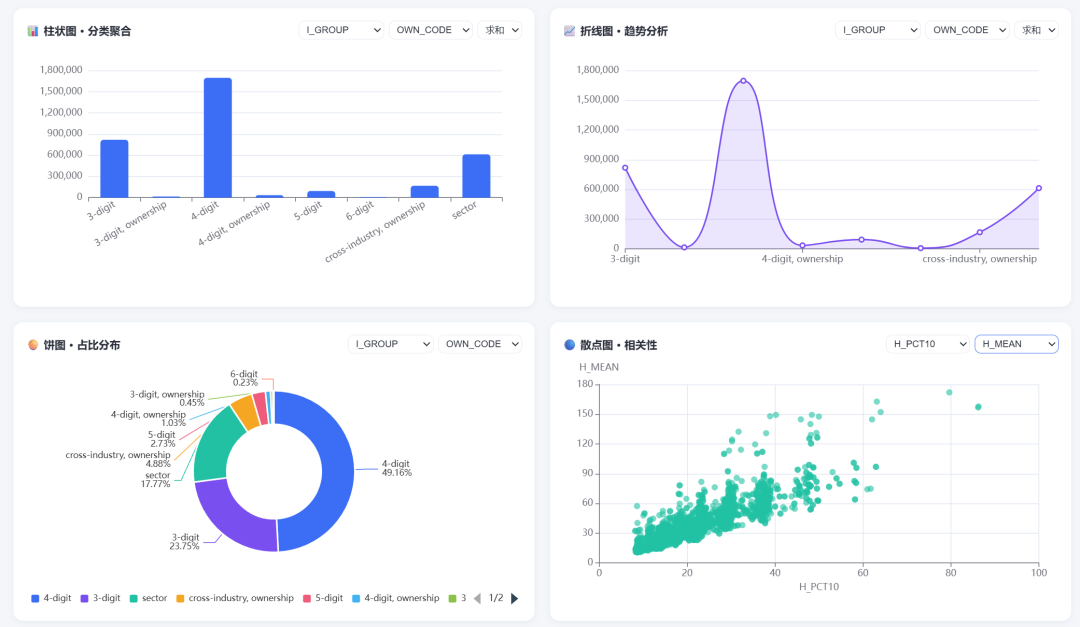Open pie chart OWN_CODE dropdown
The height and width of the screenshot is (627, 1080).
pyautogui.click(x=480, y=344)
